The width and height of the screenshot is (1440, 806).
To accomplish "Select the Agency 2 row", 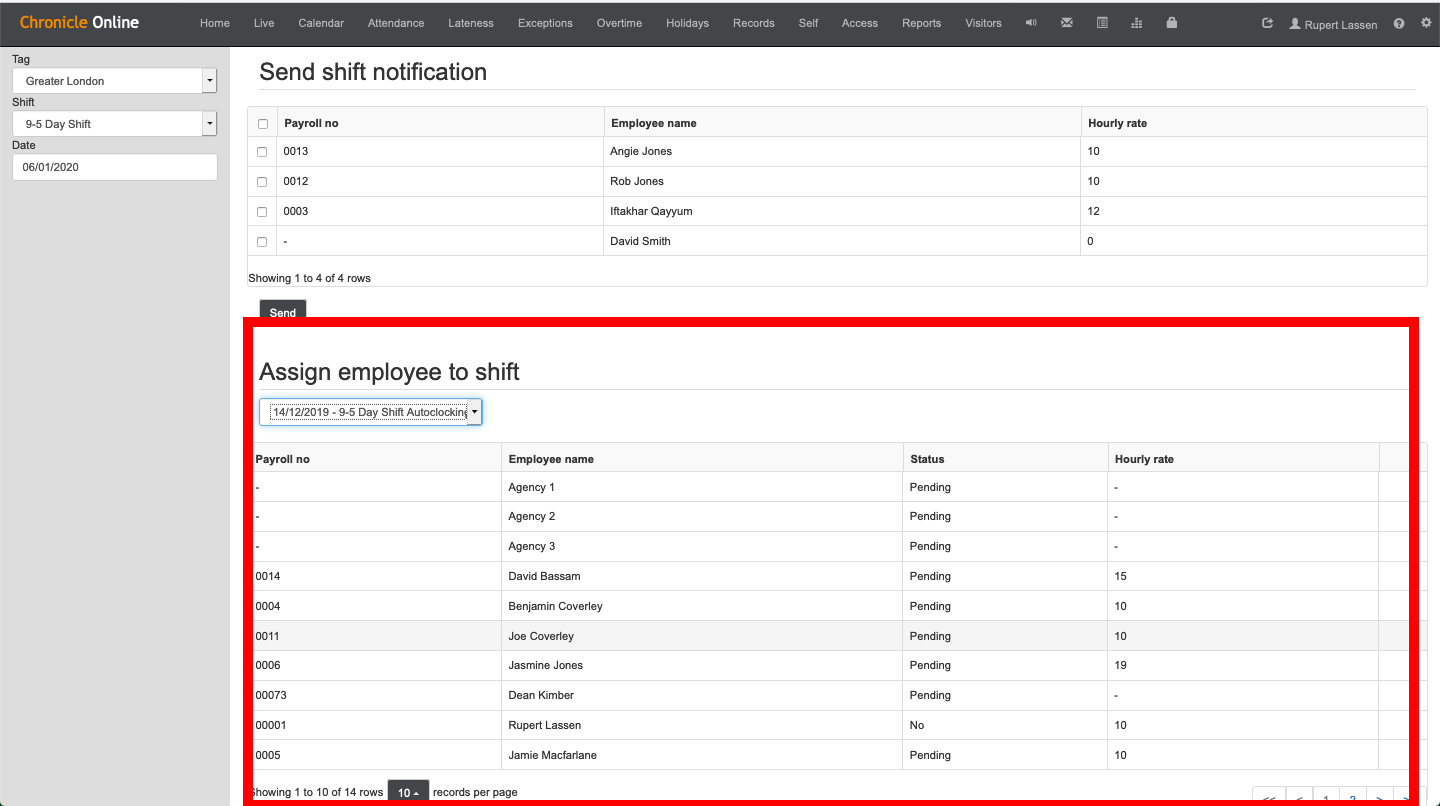I will tap(837, 517).
